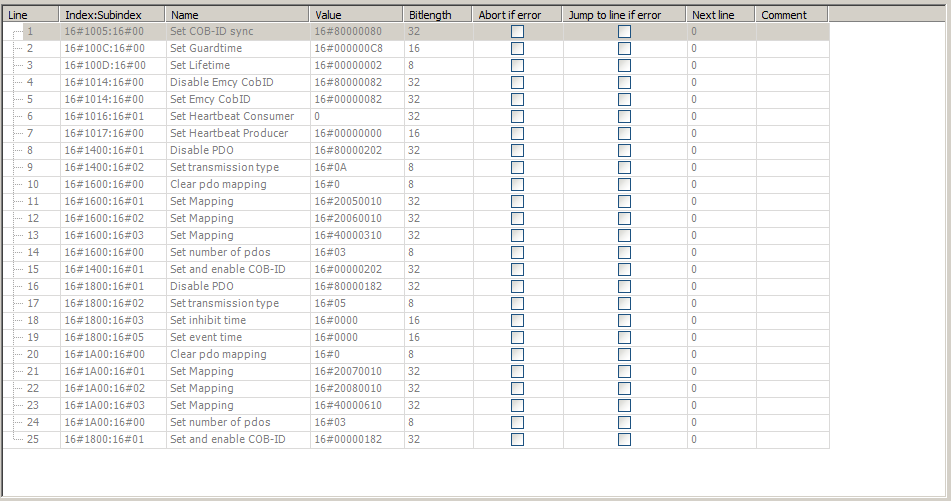The height and width of the screenshot is (501, 951).
Task: Click the Comment column header
Action: (792, 15)
